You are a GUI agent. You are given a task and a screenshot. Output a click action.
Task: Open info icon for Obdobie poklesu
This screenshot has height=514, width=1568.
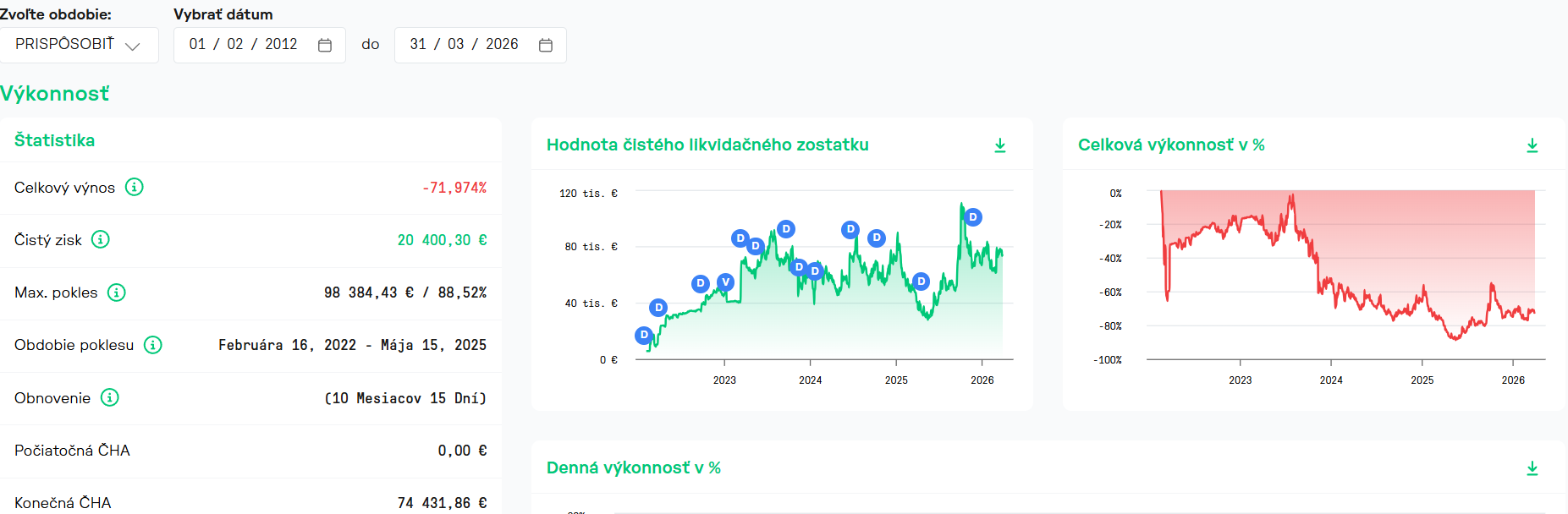point(153,345)
